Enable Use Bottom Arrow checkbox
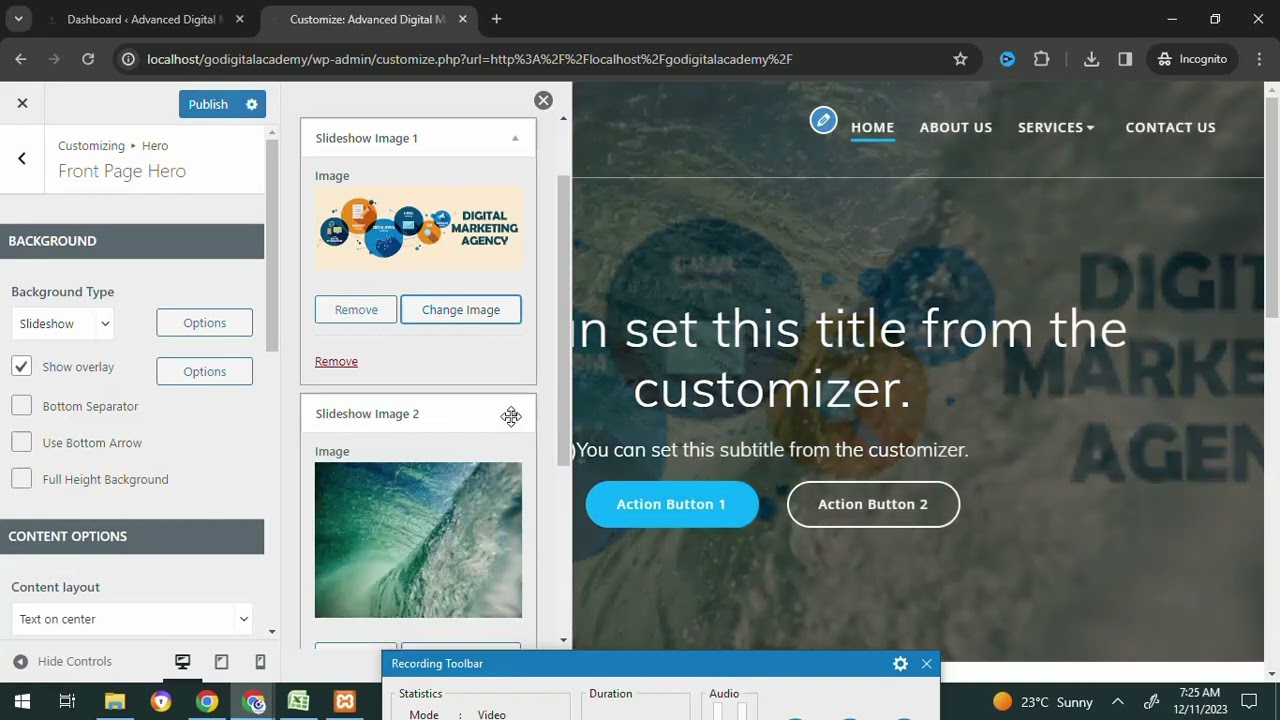The image size is (1280, 720). (22, 442)
